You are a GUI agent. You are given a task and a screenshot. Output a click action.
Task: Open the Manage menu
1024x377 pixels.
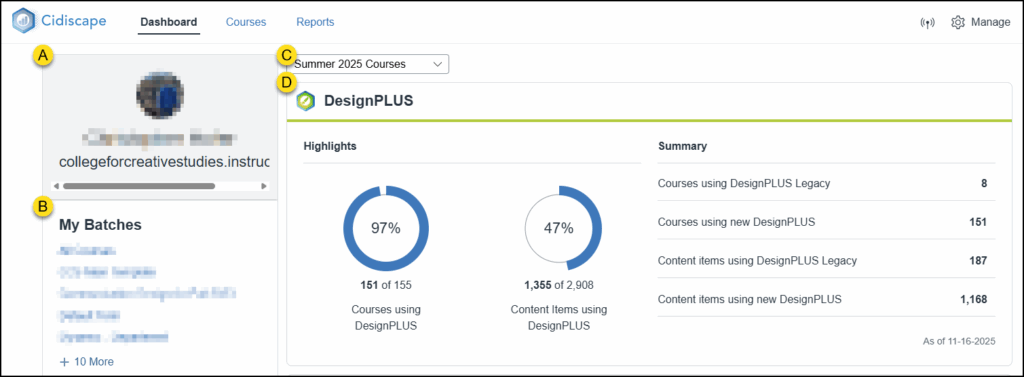[x=981, y=22]
